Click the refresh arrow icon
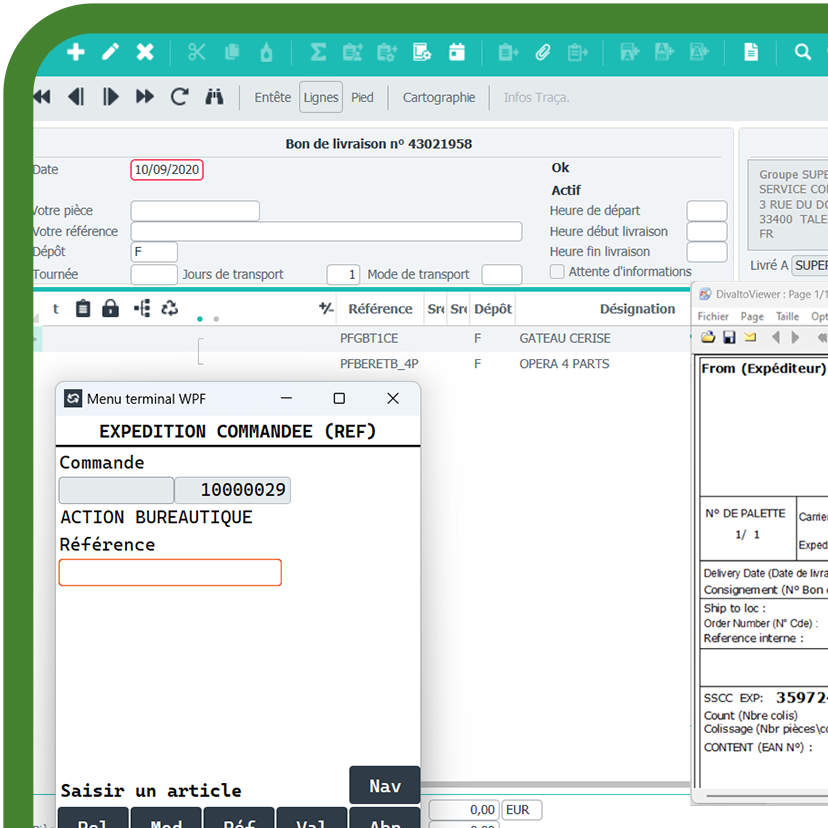The width and height of the screenshot is (828, 828). click(180, 97)
